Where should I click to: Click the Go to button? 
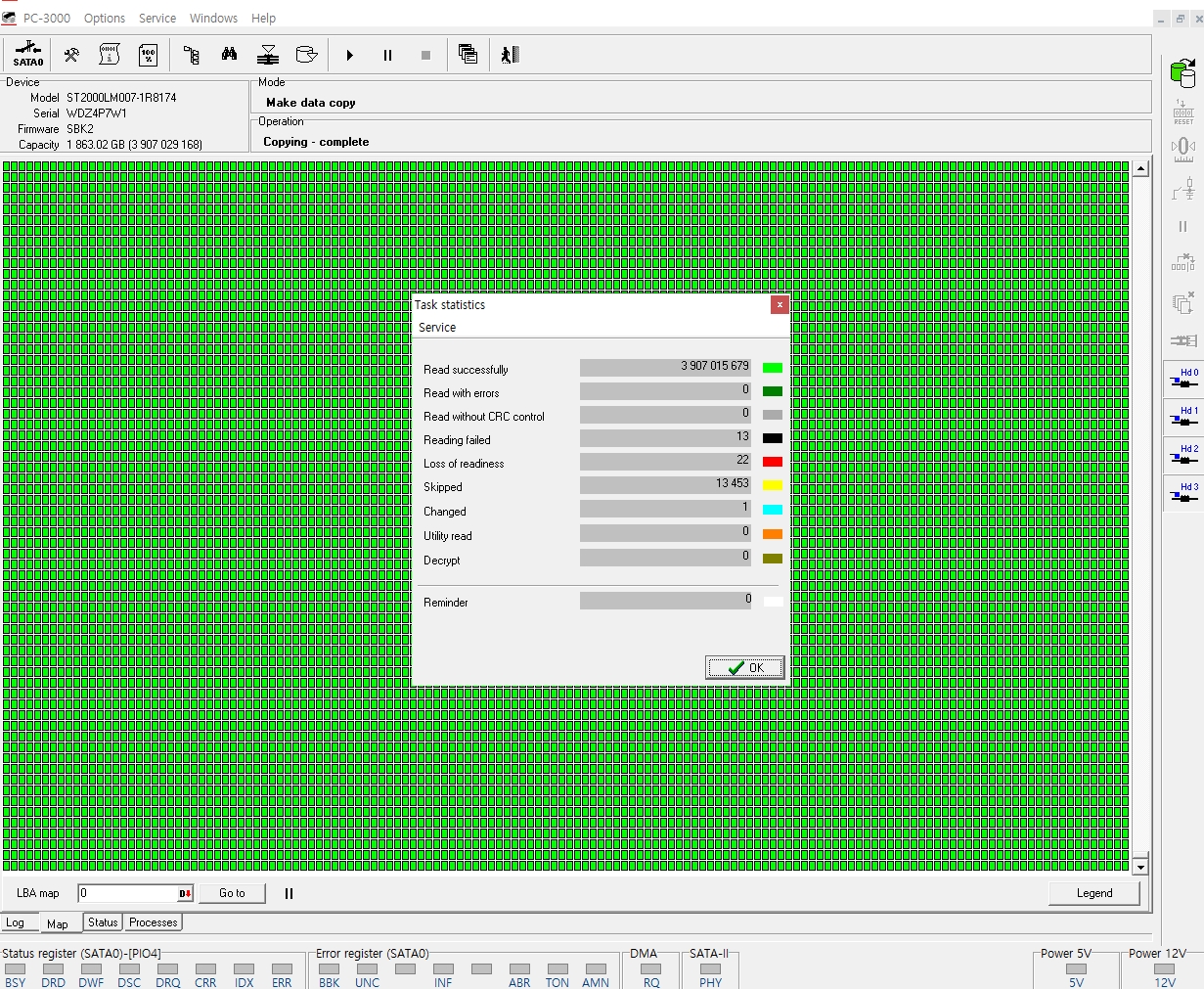232,893
